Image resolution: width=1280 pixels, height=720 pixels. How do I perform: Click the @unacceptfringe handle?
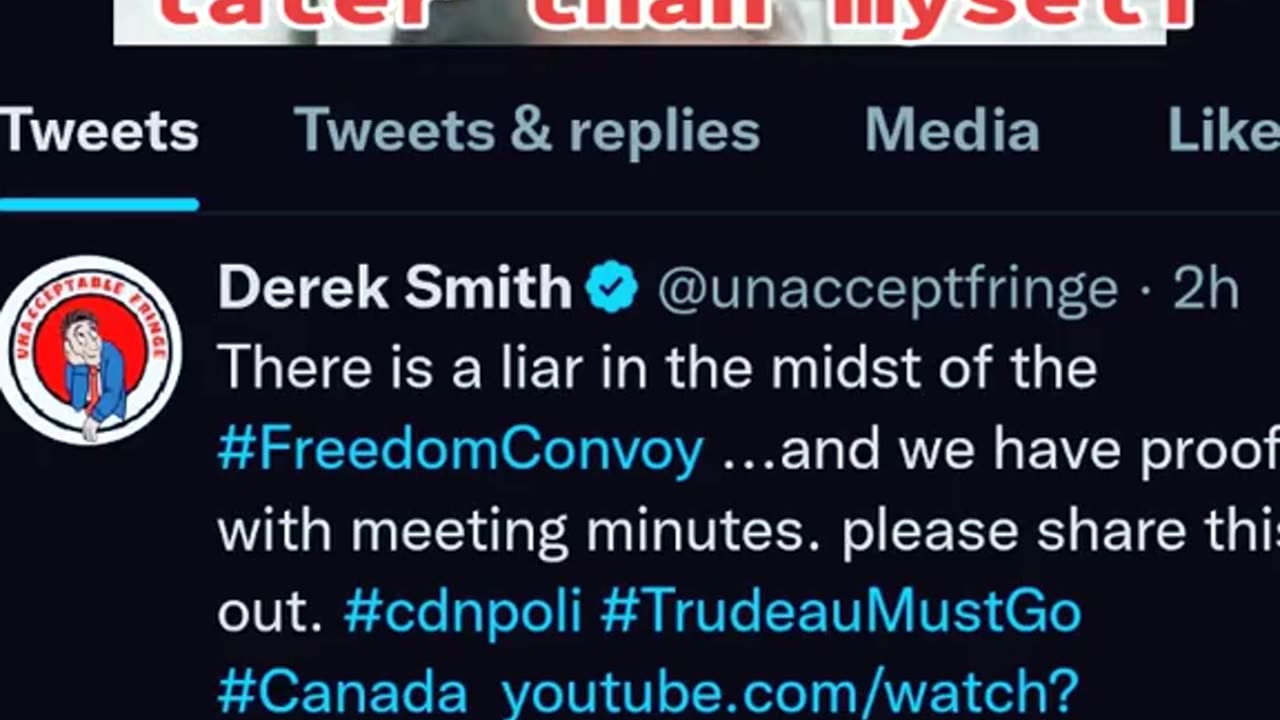click(888, 289)
